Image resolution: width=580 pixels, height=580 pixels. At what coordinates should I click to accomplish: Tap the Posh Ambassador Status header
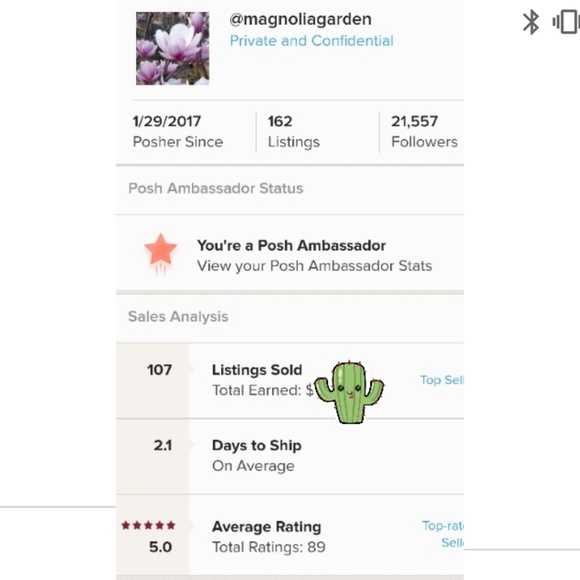216,188
